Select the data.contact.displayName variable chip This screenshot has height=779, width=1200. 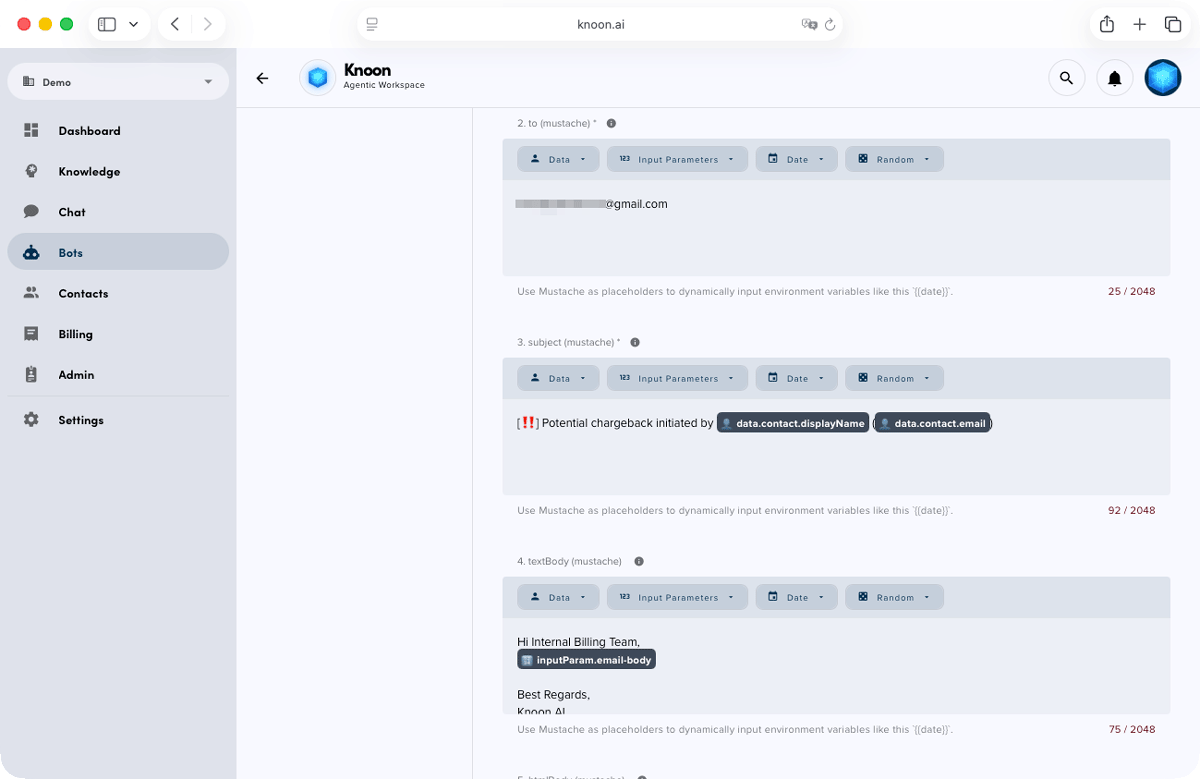coord(793,423)
